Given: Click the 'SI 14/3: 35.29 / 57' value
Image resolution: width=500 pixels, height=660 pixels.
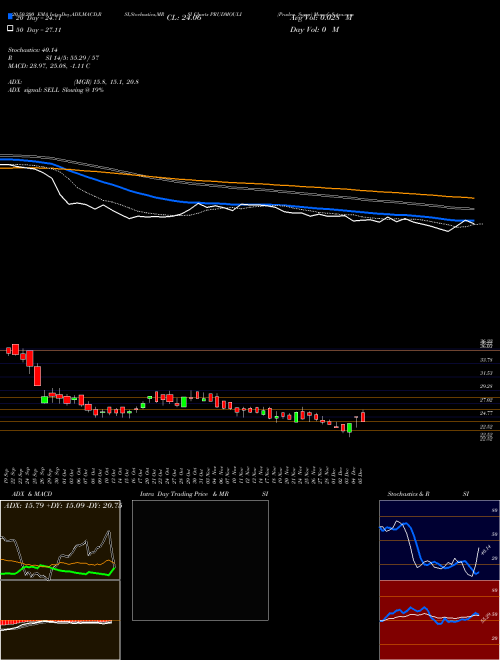Looking at the screenshot, I should pyautogui.click(x=72, y=58).
